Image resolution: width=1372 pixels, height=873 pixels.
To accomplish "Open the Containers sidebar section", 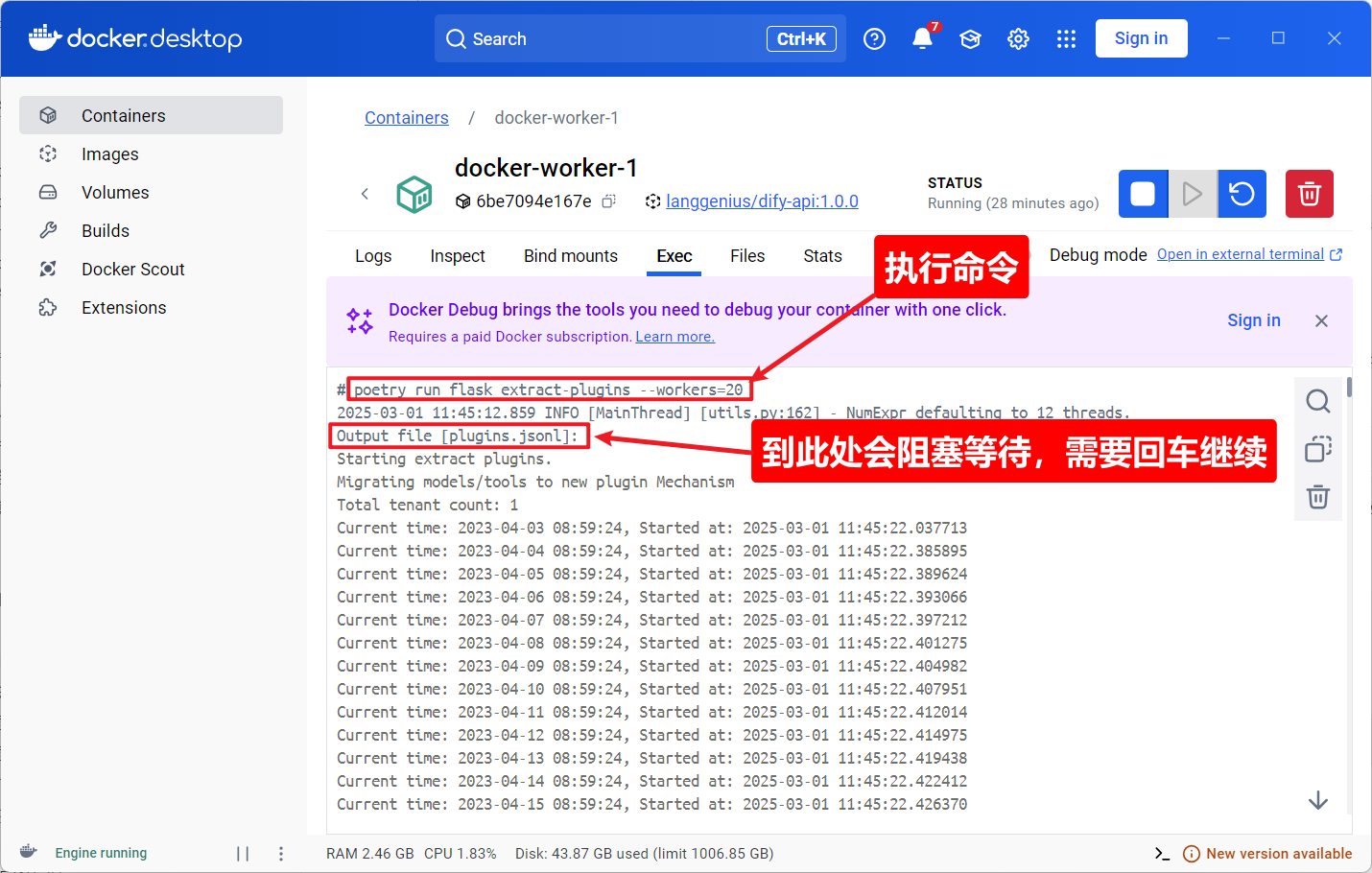I will (x=151, y=115).
